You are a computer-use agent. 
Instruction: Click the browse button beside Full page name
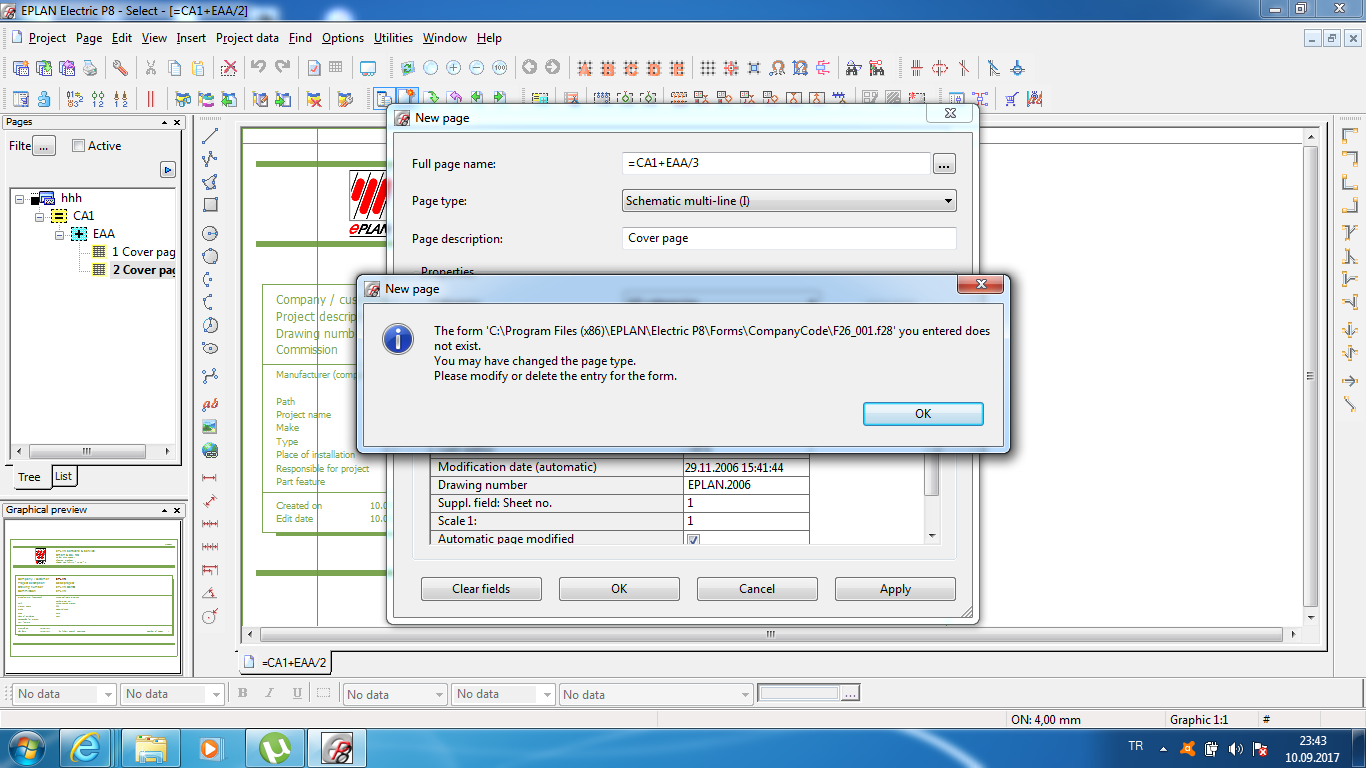click(944, 164)
